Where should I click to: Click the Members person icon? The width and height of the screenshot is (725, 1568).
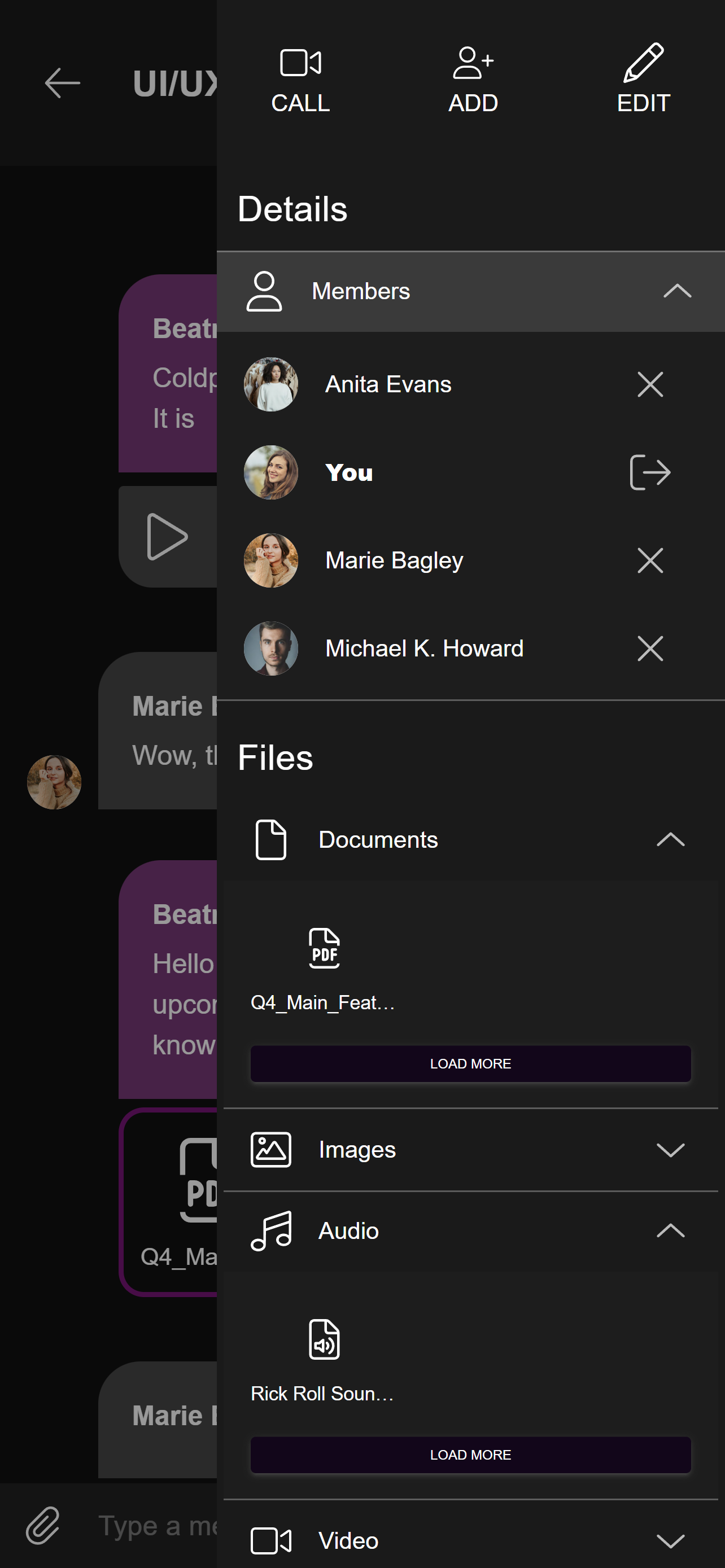(x=264, y=292)
